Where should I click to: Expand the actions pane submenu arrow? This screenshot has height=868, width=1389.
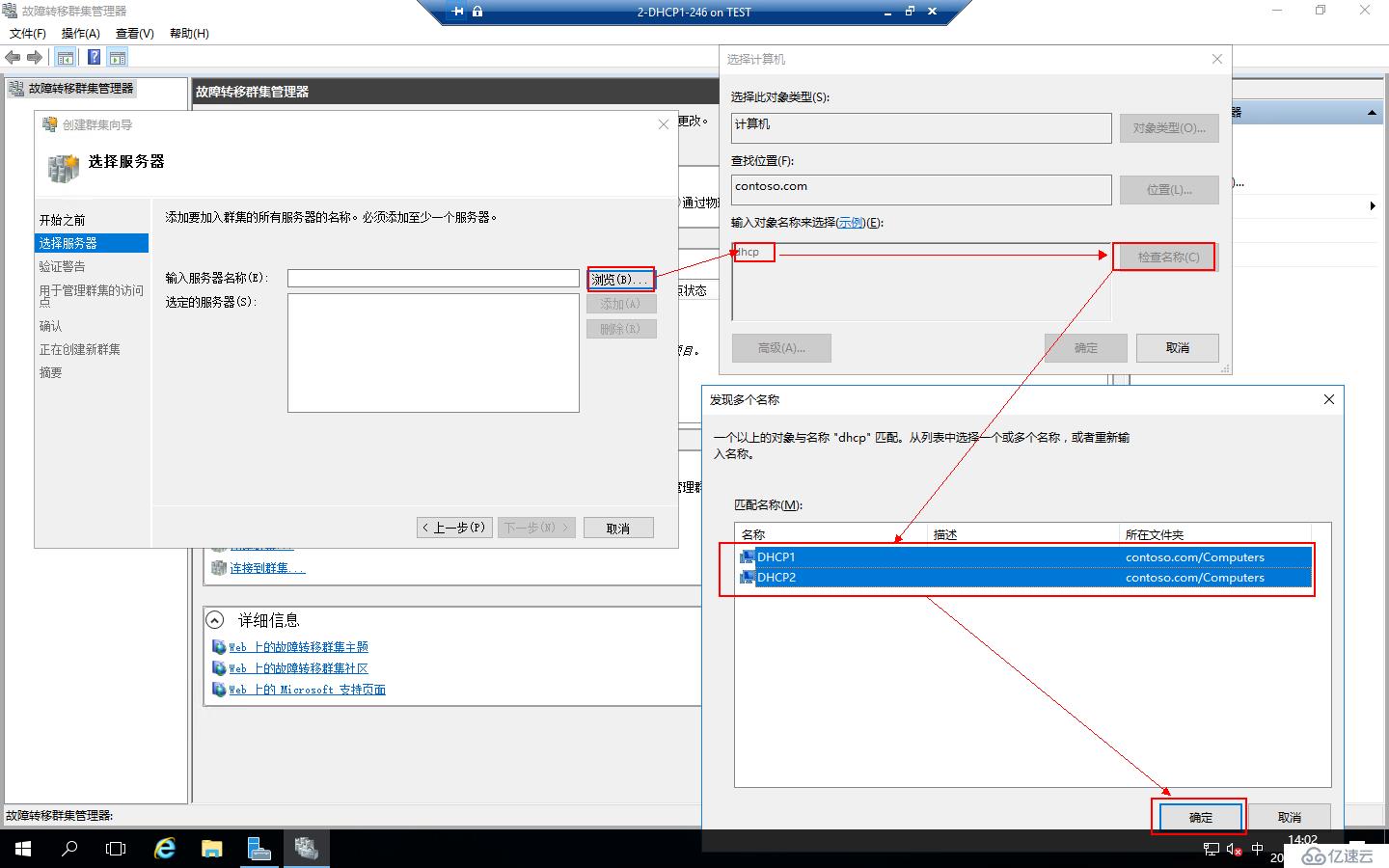coord(1373,206)
